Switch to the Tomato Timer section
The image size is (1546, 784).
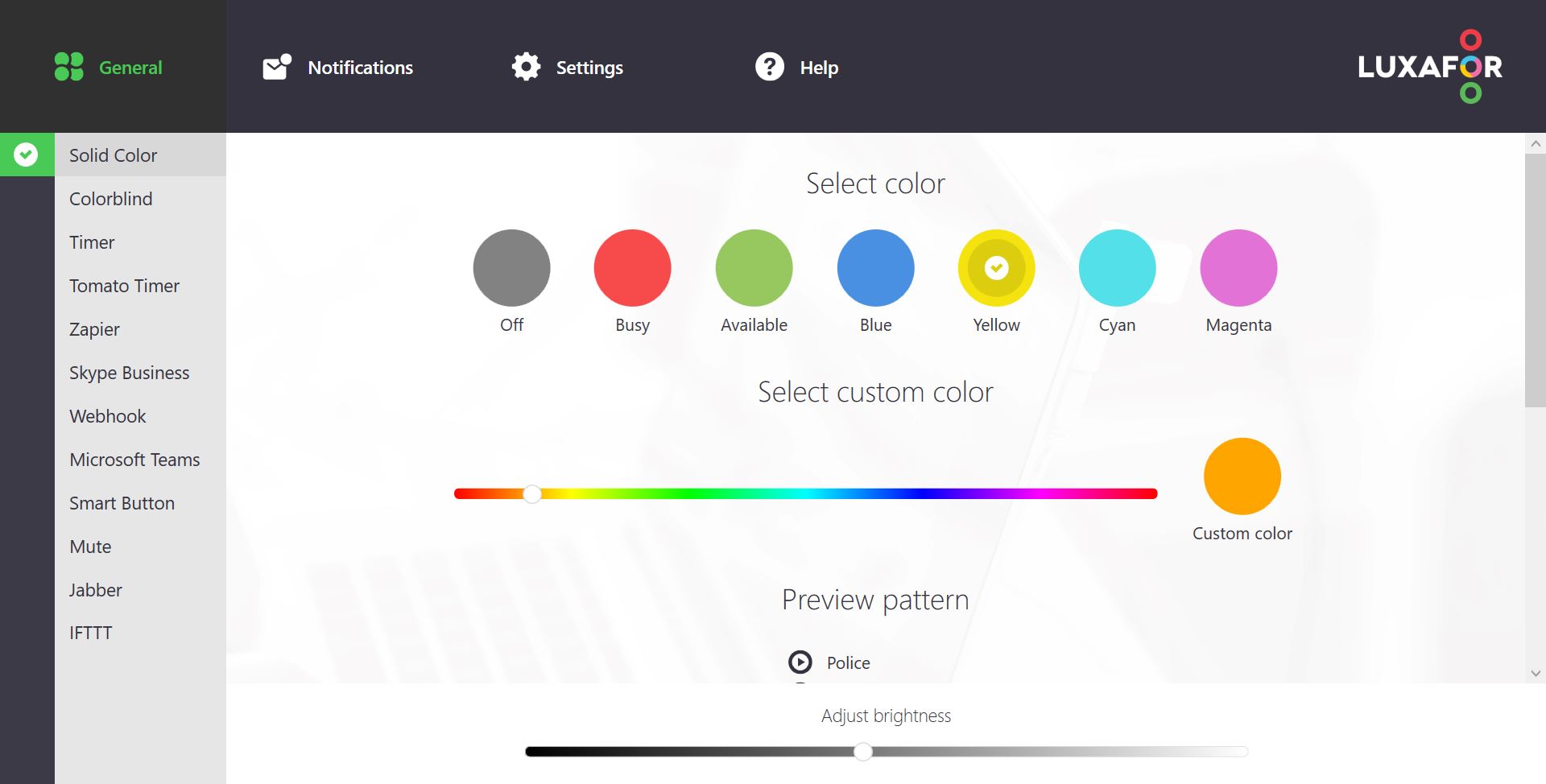point(124,286)
